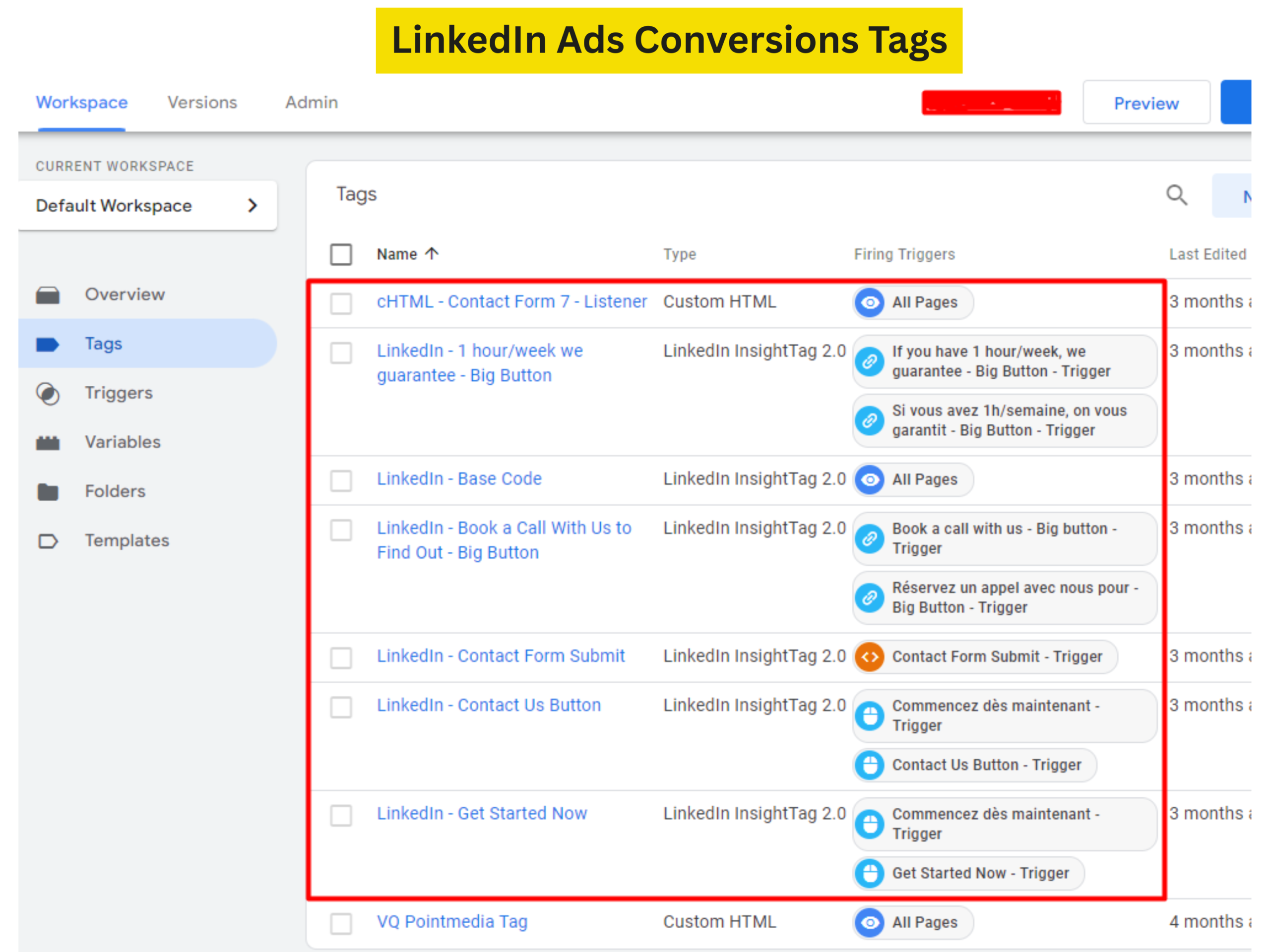Image resolution: width=1270 pixels, height=952 pixels.
Task: Click the Folders icon in sidebar
Action: tap(48, 492)
